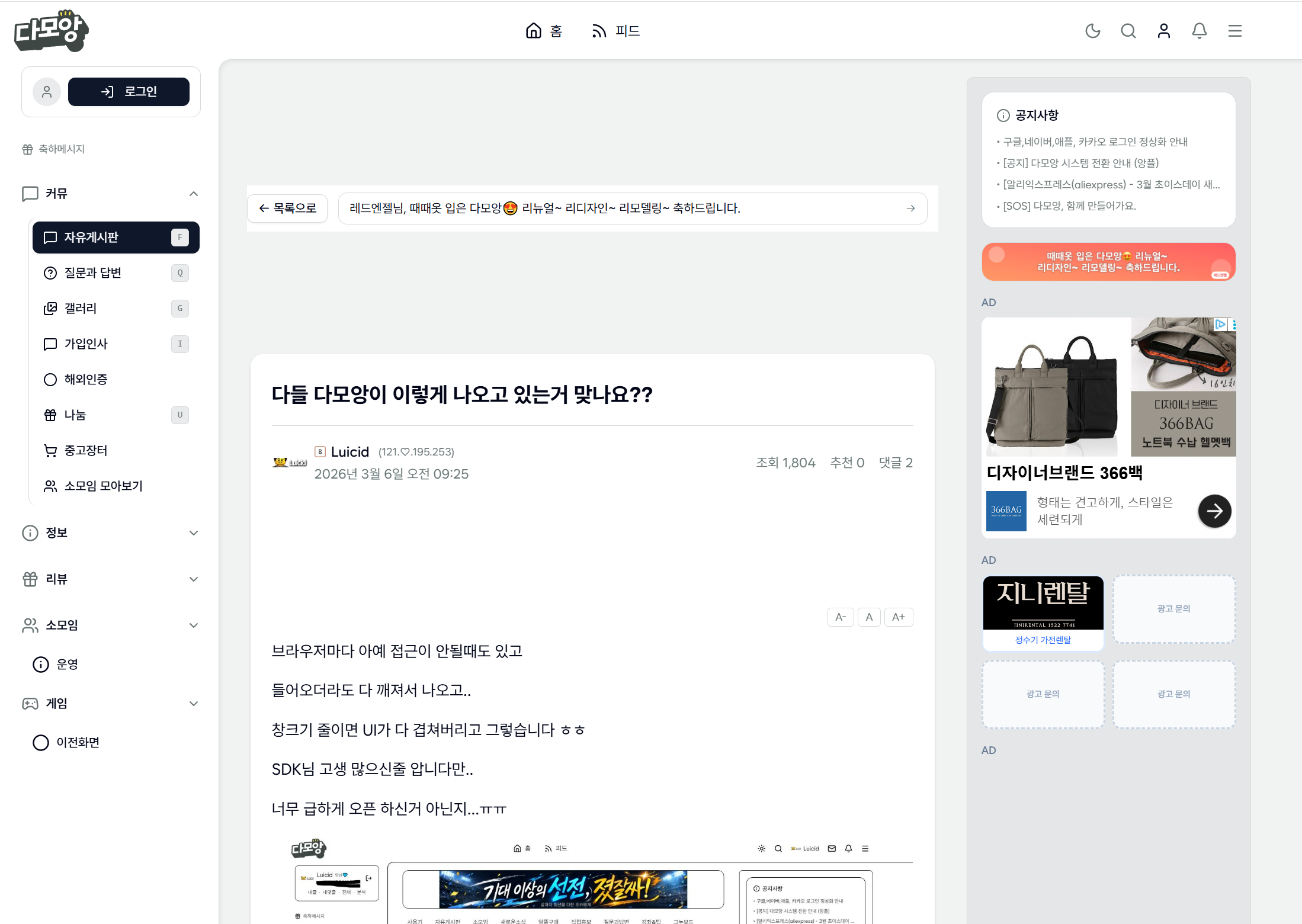Open notice 구글,네이버,애플, 카카오 로그인 정상화 안내
Image resolution: width=1302 pixels, height=924 pixels.
pyautogui.click(x=1095, y=142)
